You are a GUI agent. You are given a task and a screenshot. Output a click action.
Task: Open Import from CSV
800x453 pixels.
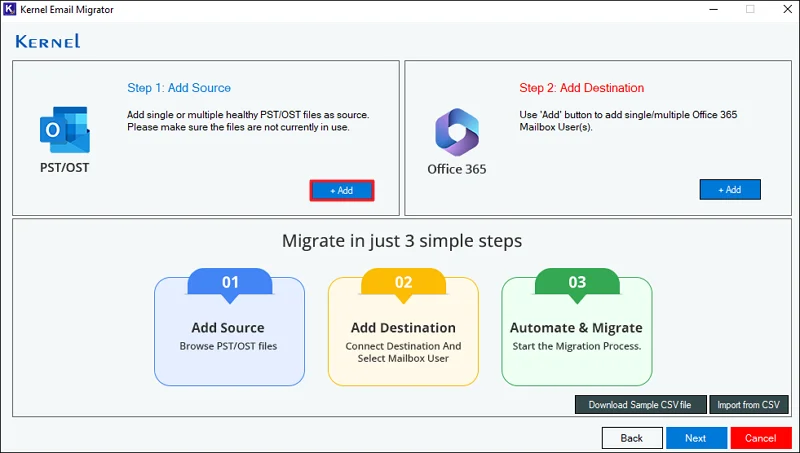pyautogui.click(x=748, y=405)
